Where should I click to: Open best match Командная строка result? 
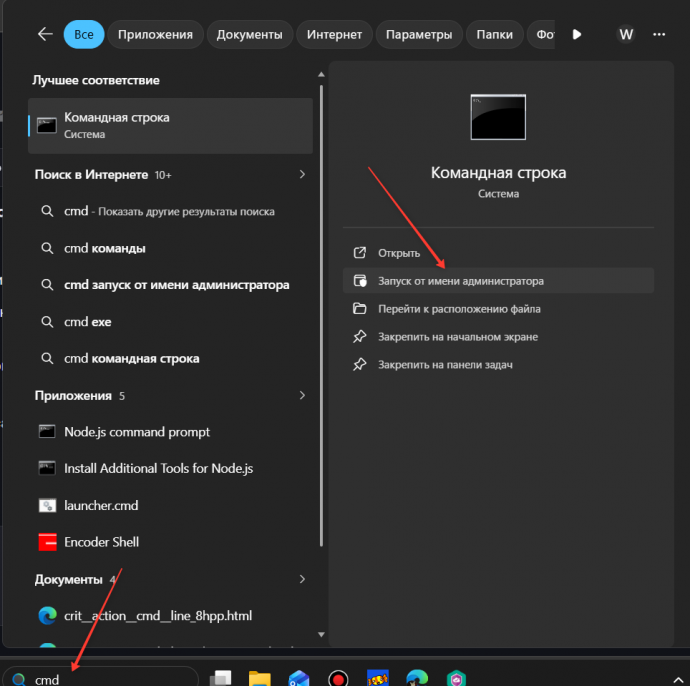coord(170,126)
